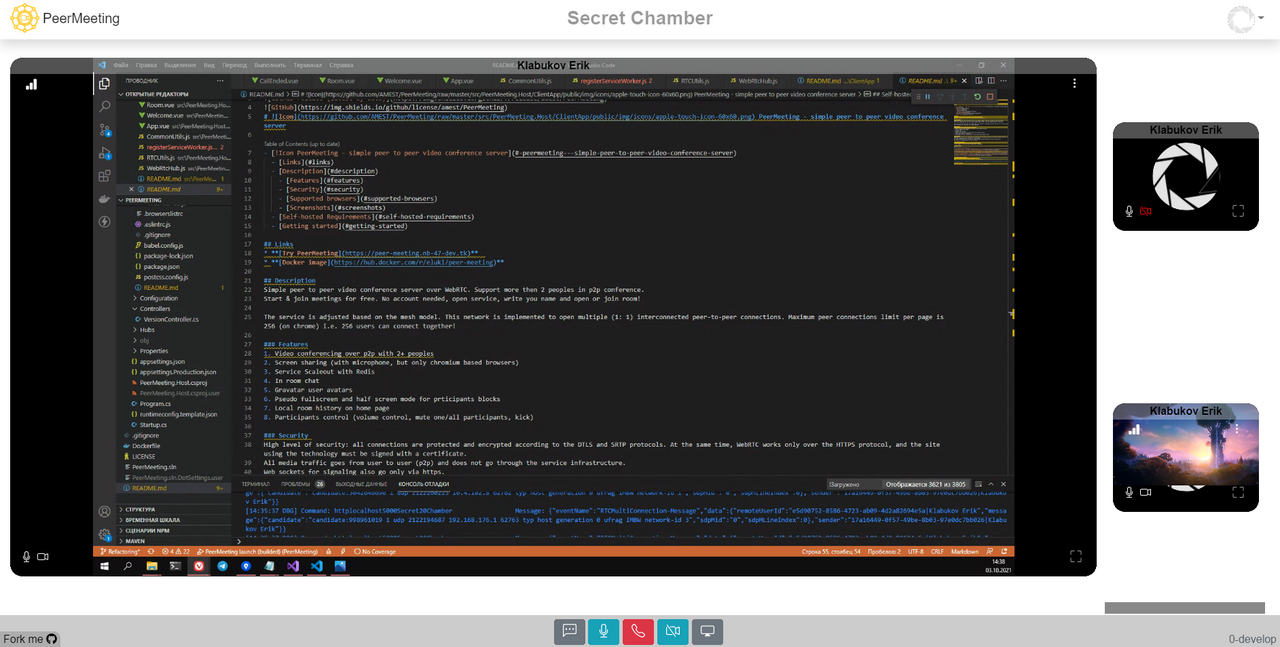The height and width of the screenshot is (647, 1280).
Task: Open the Терминал menu in the shared VS Code
Action: [308, 65]
